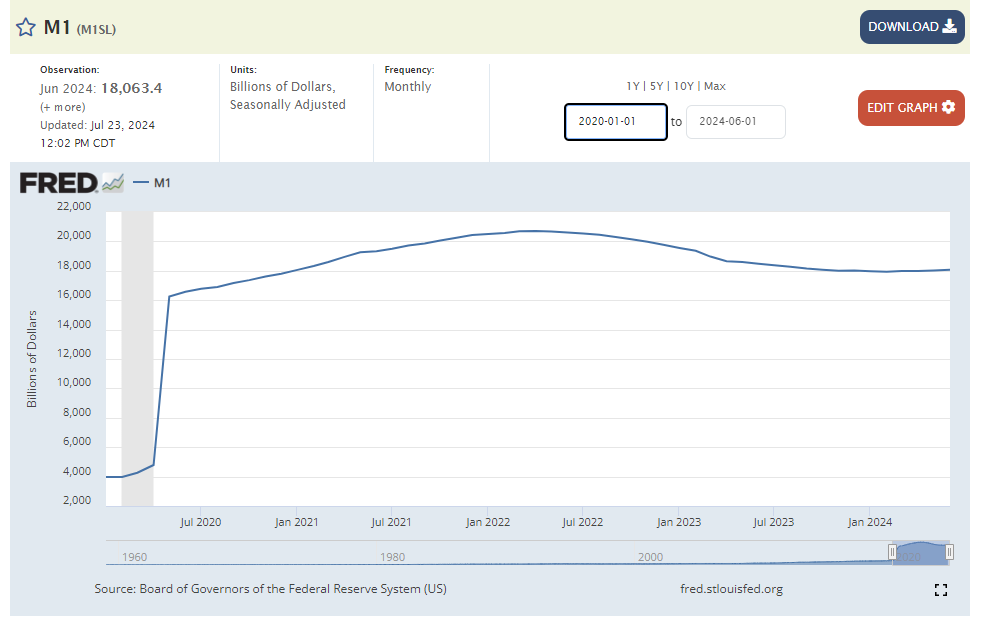
Task: Click the Jul 2020 x-axis label
Action: coord(201,522)
